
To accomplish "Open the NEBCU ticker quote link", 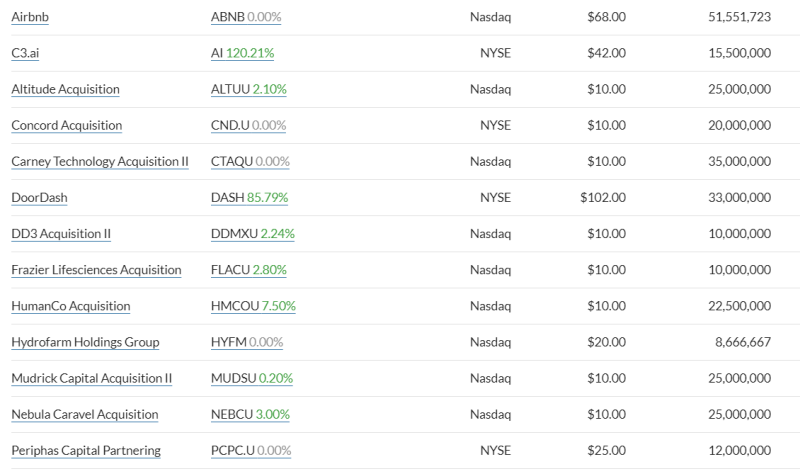I will pos(250,415).
